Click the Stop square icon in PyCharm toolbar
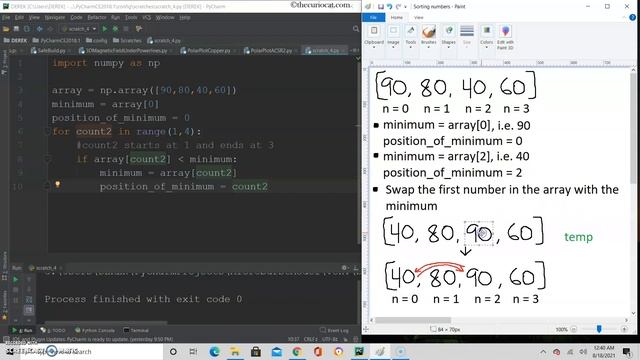This screenshot has height=360, width=640. 126,29
